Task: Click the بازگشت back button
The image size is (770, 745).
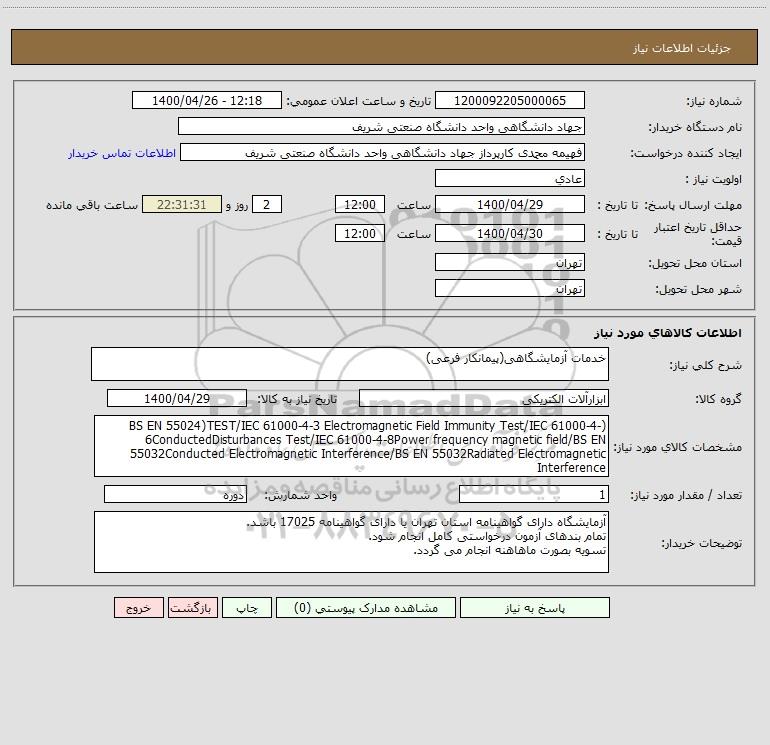Action: [192, 607]
